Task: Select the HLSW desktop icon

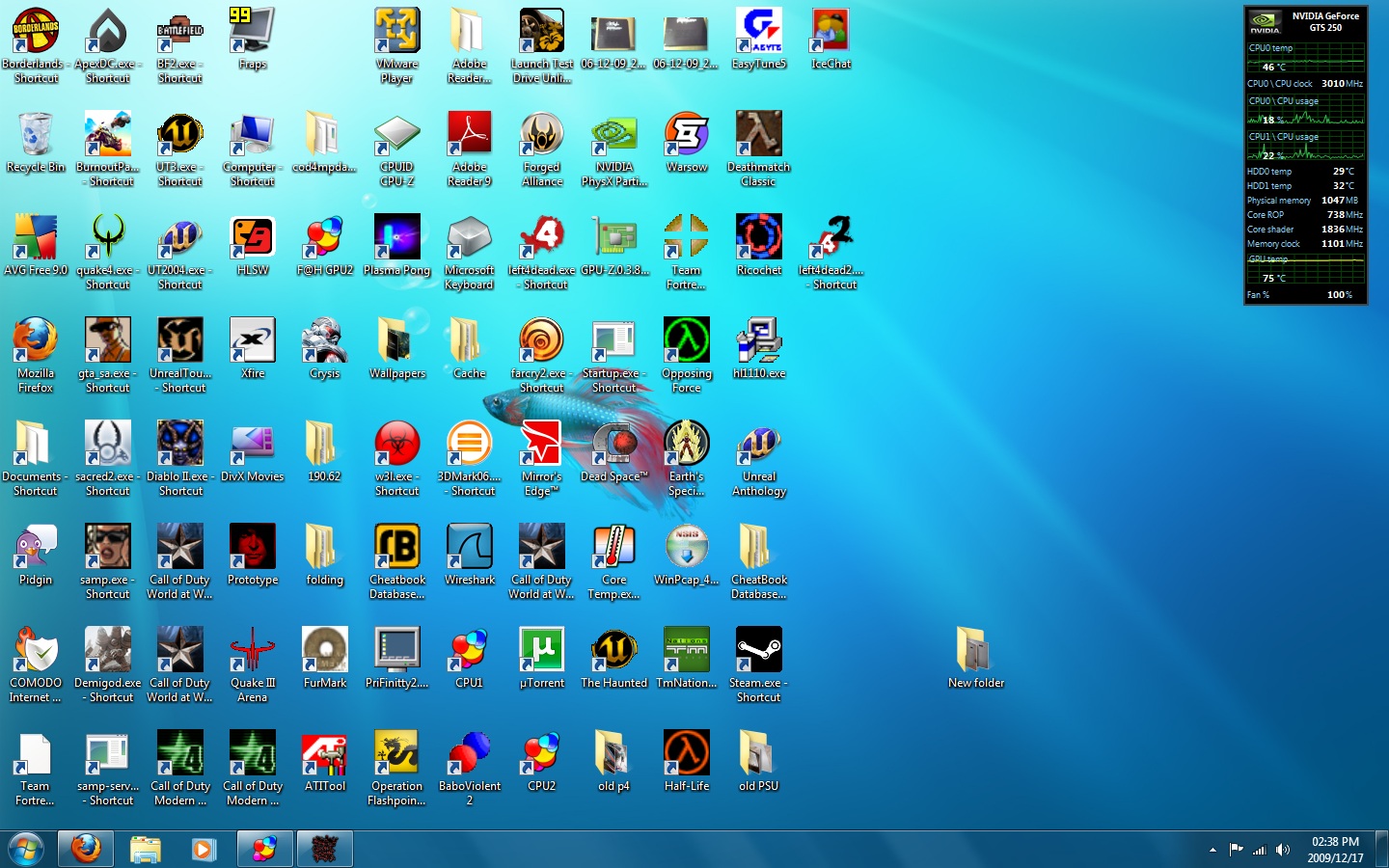Action: (x=253, y=237)
